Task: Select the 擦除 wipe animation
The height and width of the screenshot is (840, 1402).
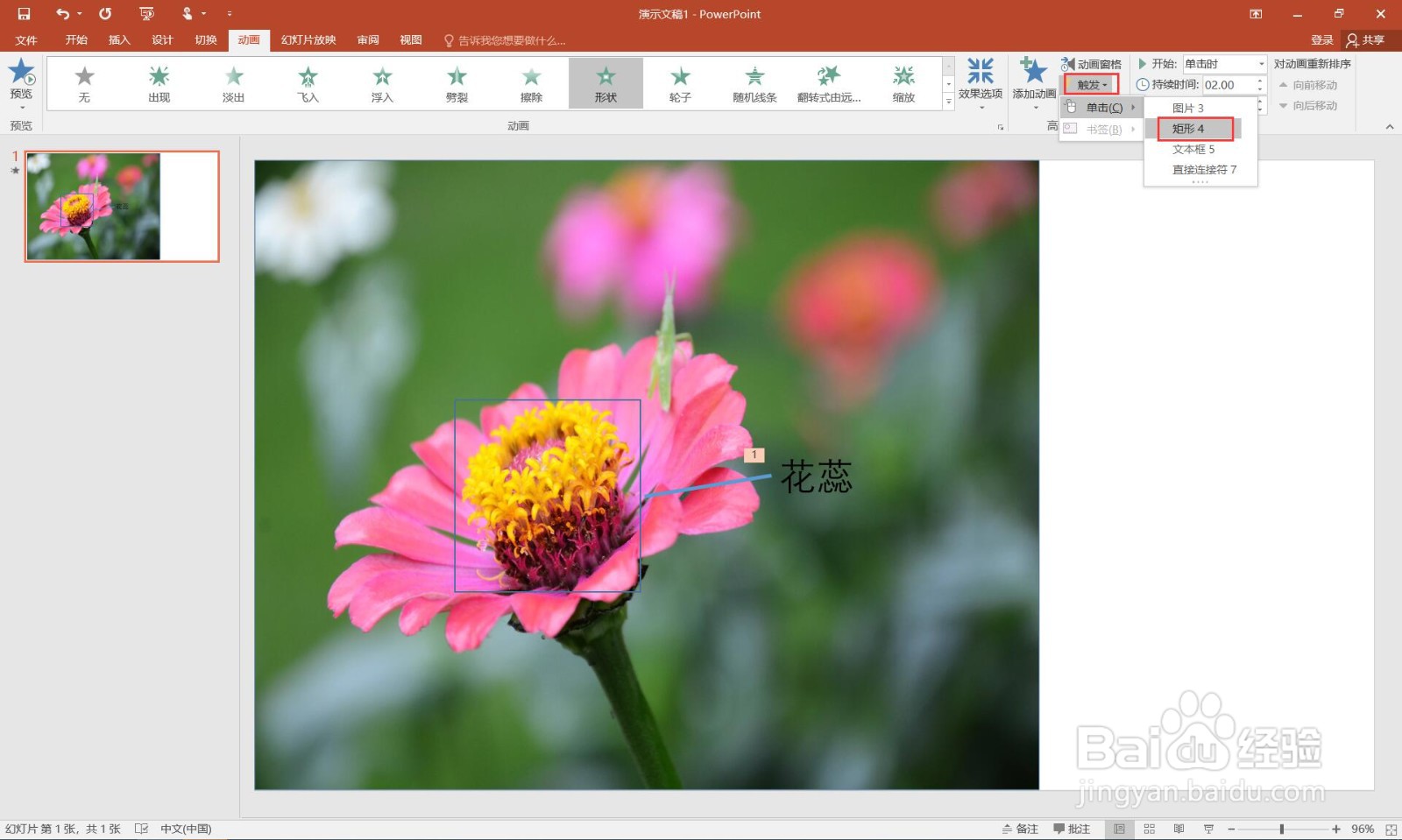Action: pos(531,83)
